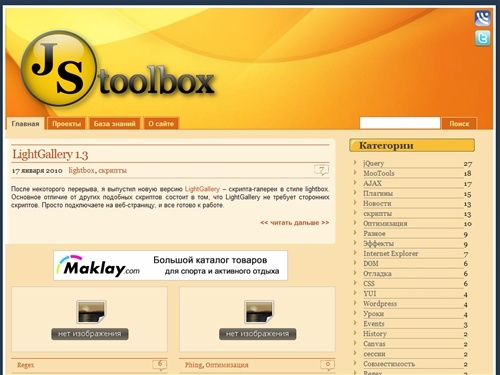Open the Совместимость category

[x=389, y=364]
